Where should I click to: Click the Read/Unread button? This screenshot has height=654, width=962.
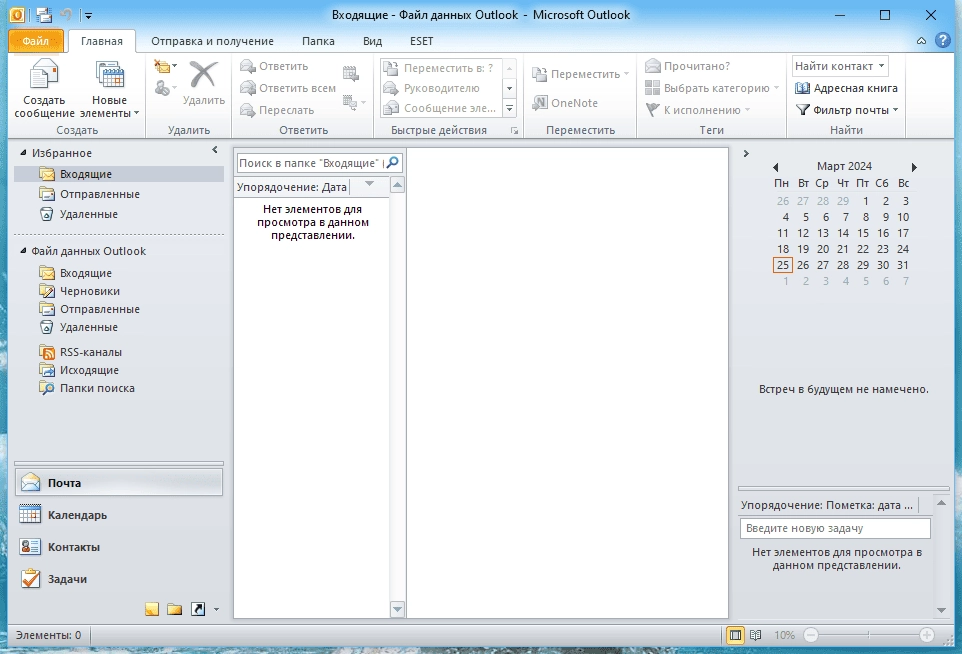tap(688, 66)
